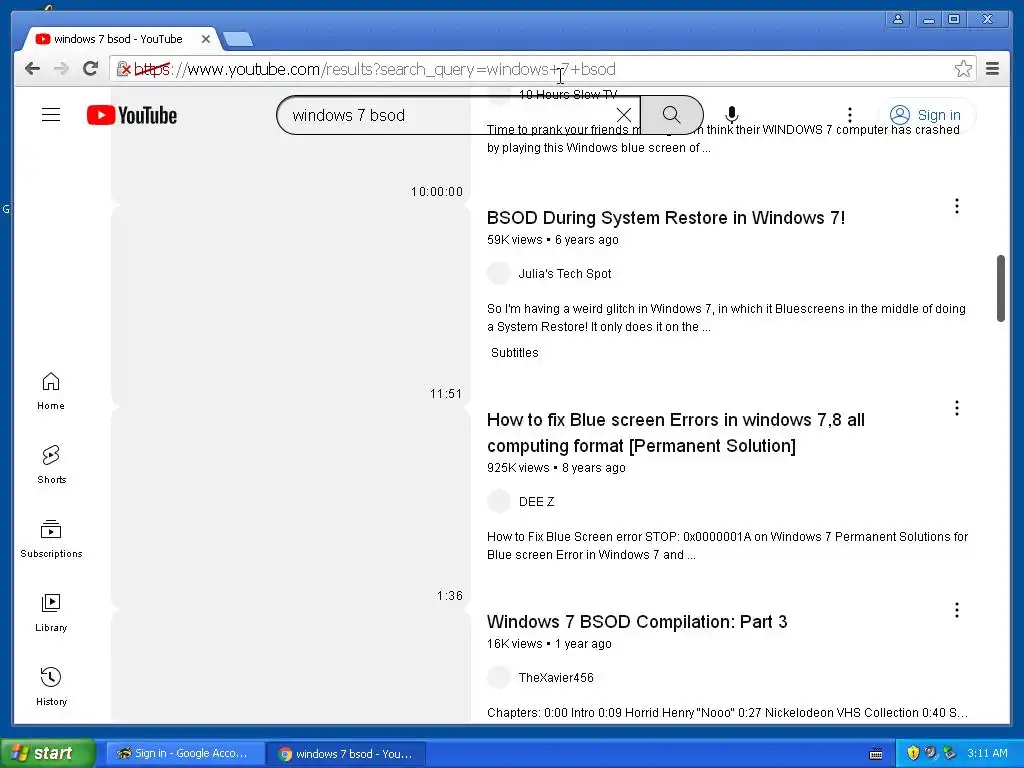Open the YouTube settings three-dot menu

[x=850, y=116]
